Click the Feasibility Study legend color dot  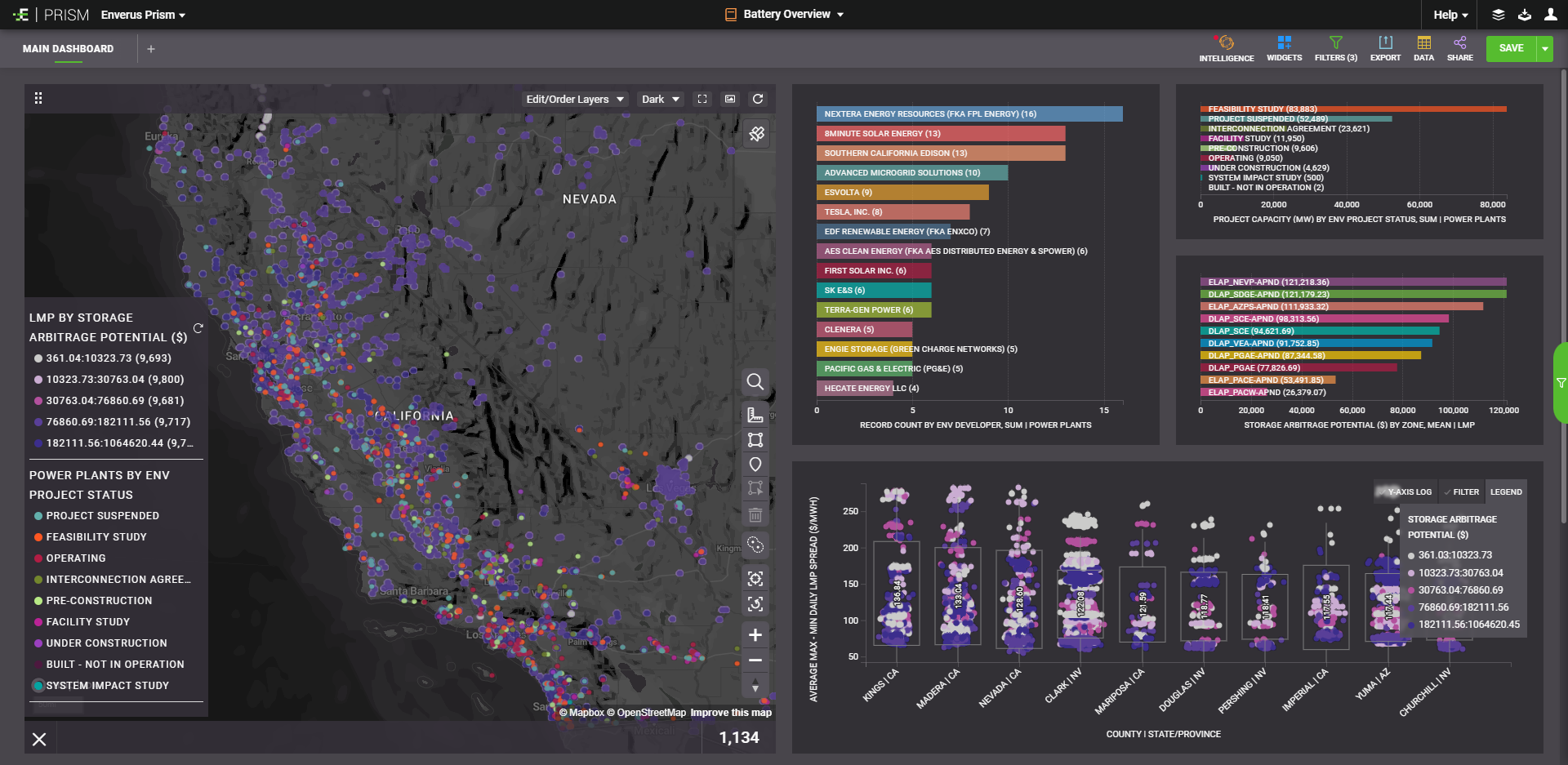tap(38, 537)
